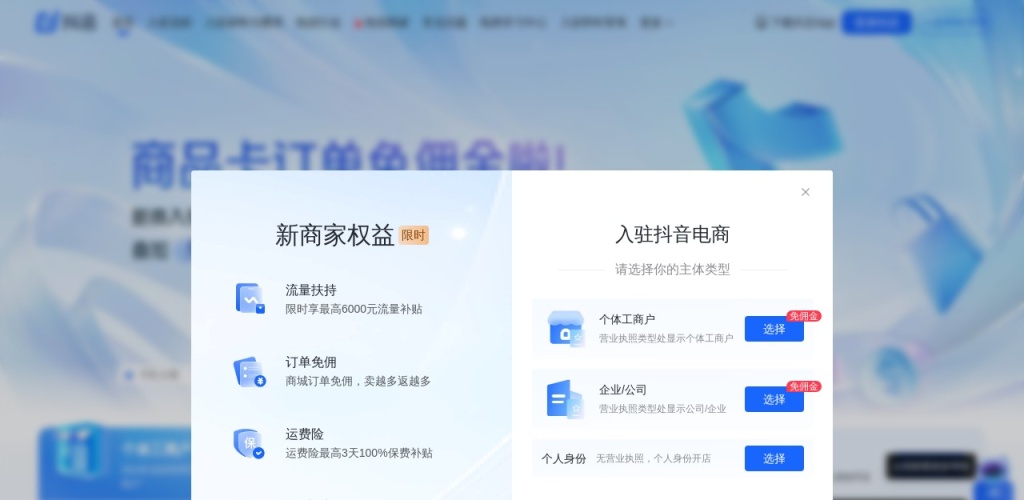
Task: Click the 流量扶持 traffic support icon
Action: tap(249, 298)
